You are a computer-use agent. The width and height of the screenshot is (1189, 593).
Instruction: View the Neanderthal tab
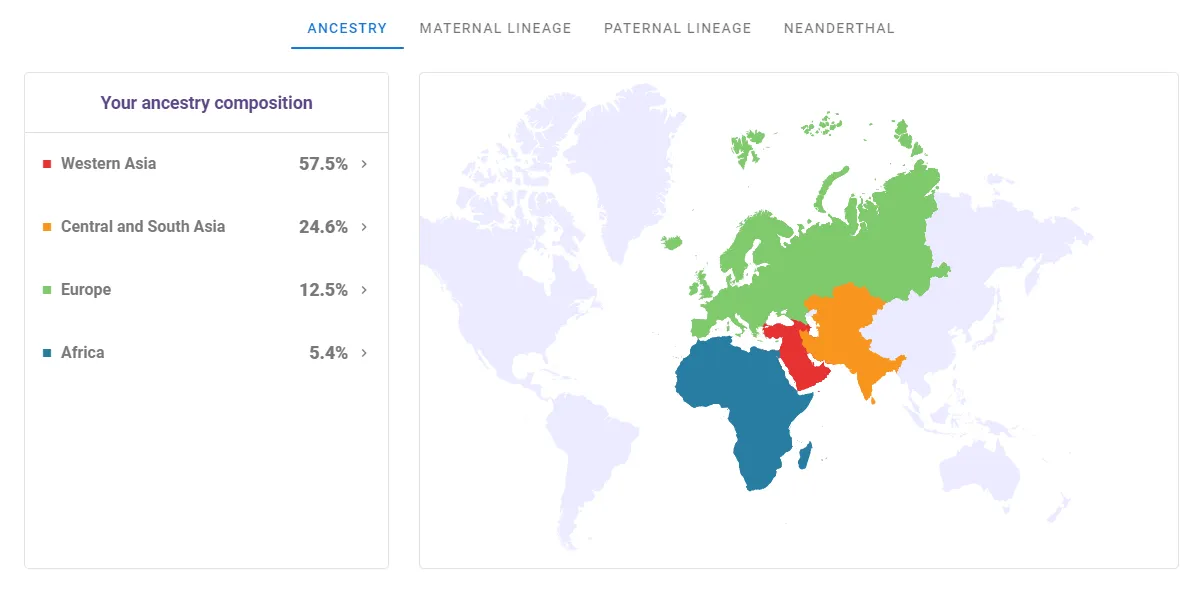click(x=839, y=28)
